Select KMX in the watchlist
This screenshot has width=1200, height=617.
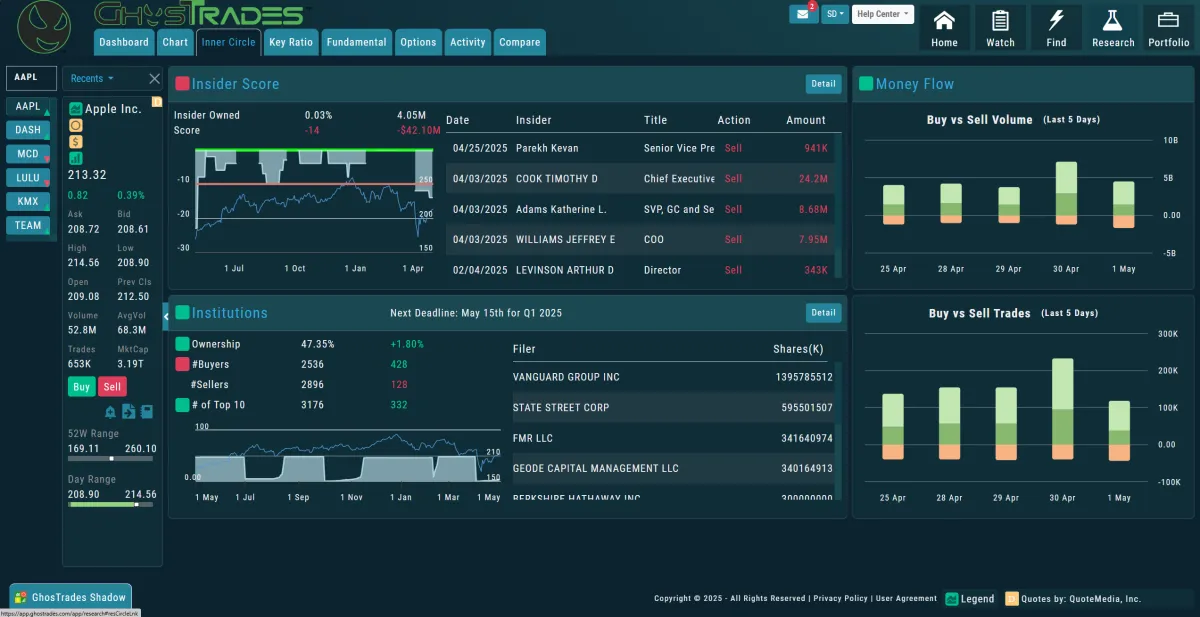(28, 201)
